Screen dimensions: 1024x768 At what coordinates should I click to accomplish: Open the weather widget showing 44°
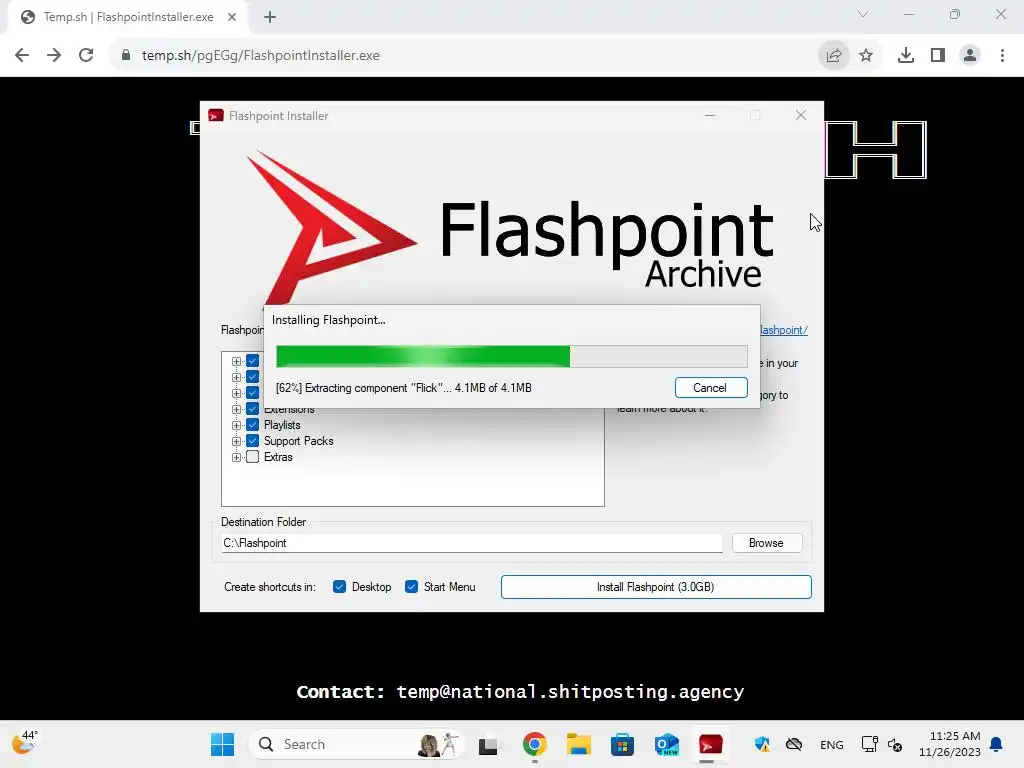(x=25, y=743)
